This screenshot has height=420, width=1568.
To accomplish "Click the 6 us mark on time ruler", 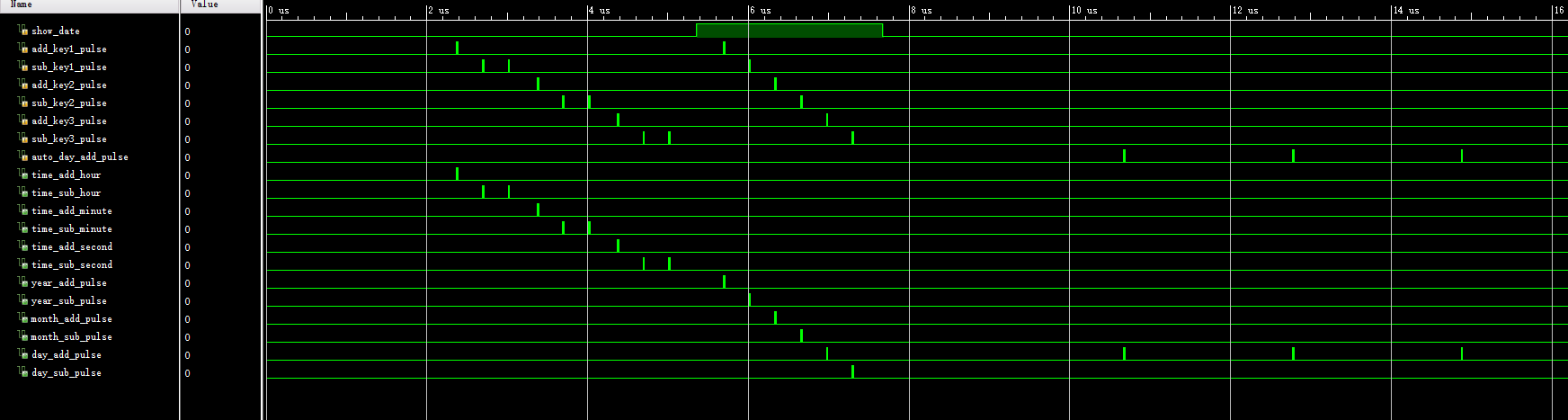I will [x=761, y=10].
